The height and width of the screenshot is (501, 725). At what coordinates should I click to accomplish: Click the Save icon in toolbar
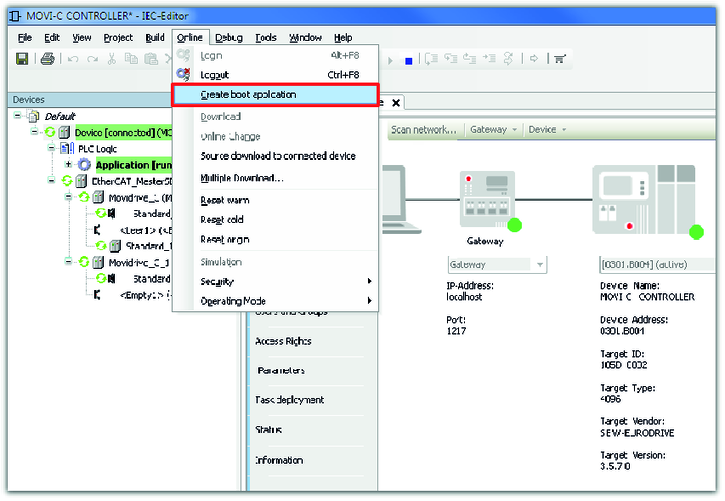click(x=21, y=59)
